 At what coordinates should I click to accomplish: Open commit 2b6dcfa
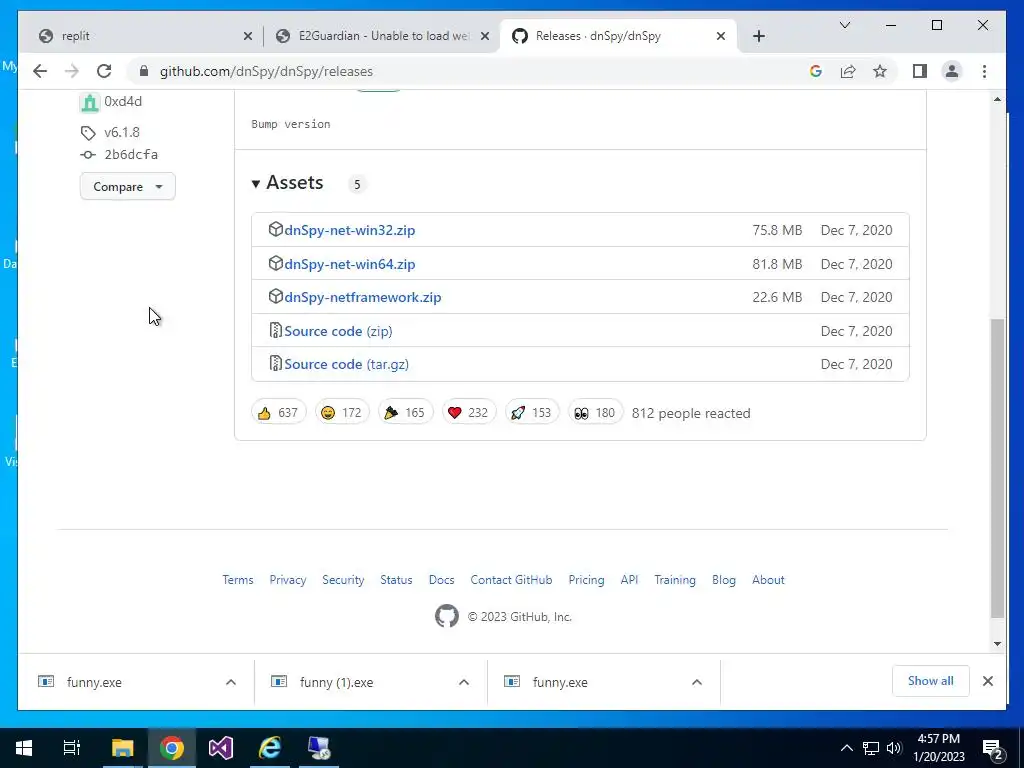(x=131, y=154)
